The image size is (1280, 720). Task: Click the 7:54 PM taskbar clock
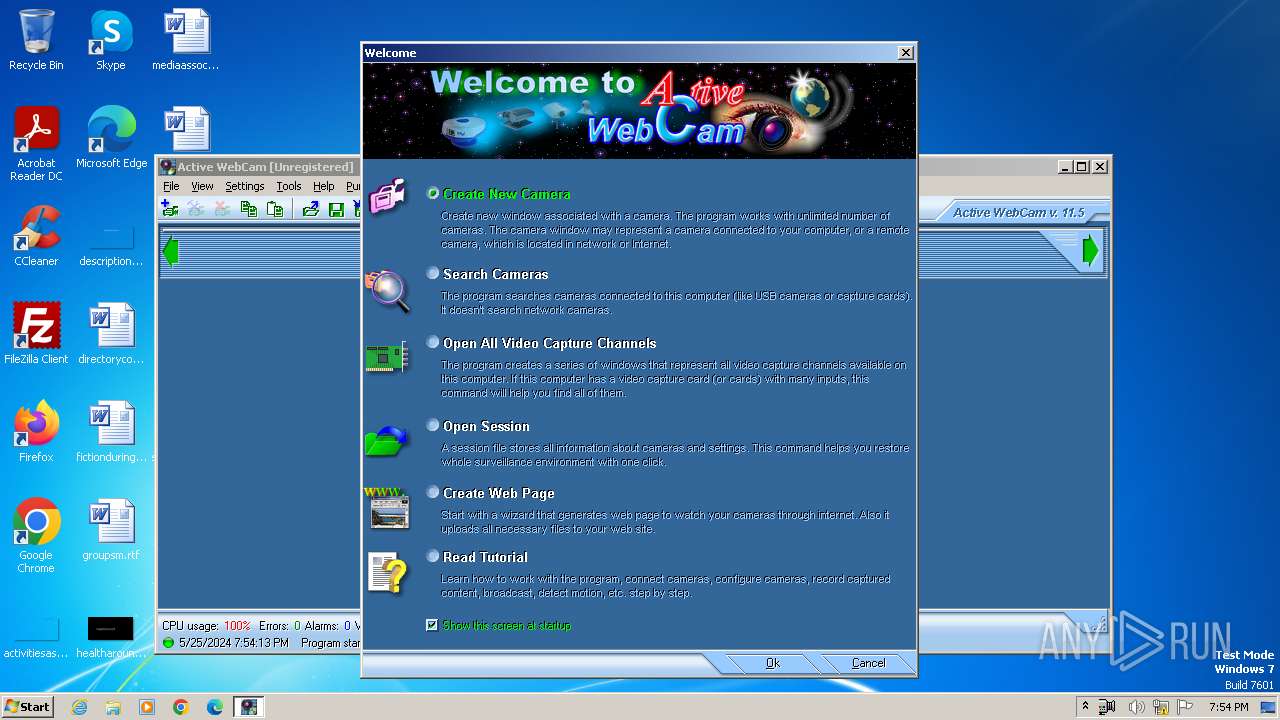(1228, 707)
